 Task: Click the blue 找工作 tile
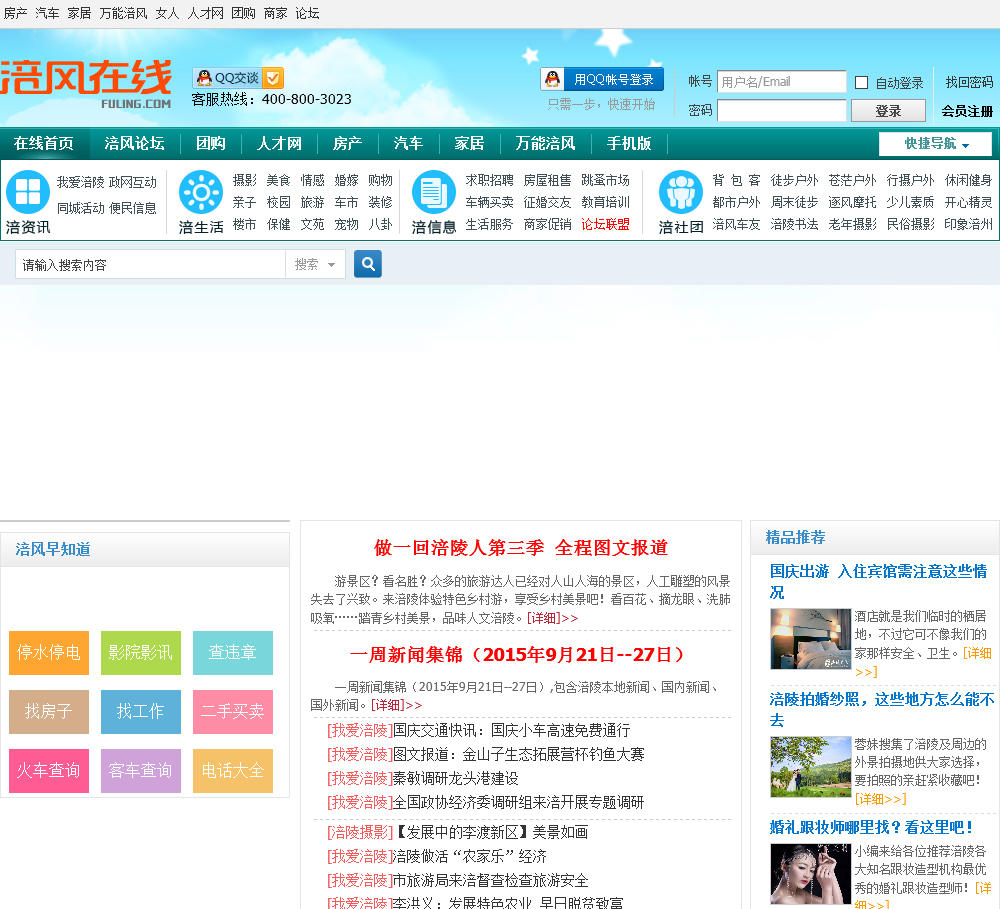click(x=140, y=711)
